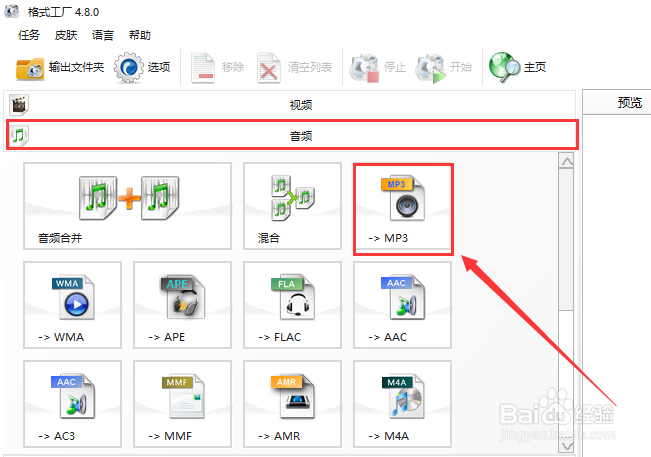651x457 pixels.
Task: Click the format list scrollbar thumb
Action: 566,239
